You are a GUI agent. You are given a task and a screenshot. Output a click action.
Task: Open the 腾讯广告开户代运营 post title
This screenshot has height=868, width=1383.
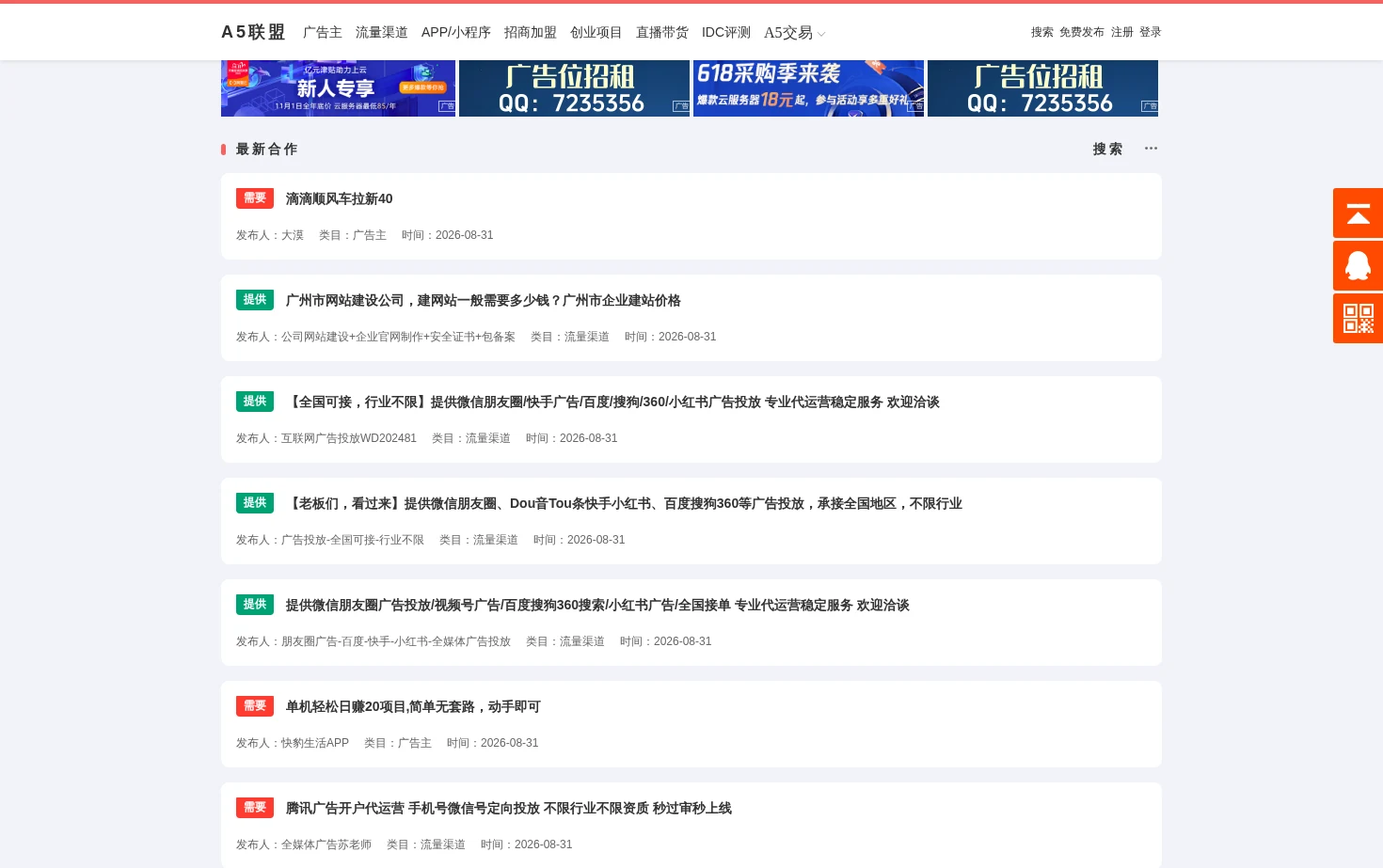click(x=509, y=808)
